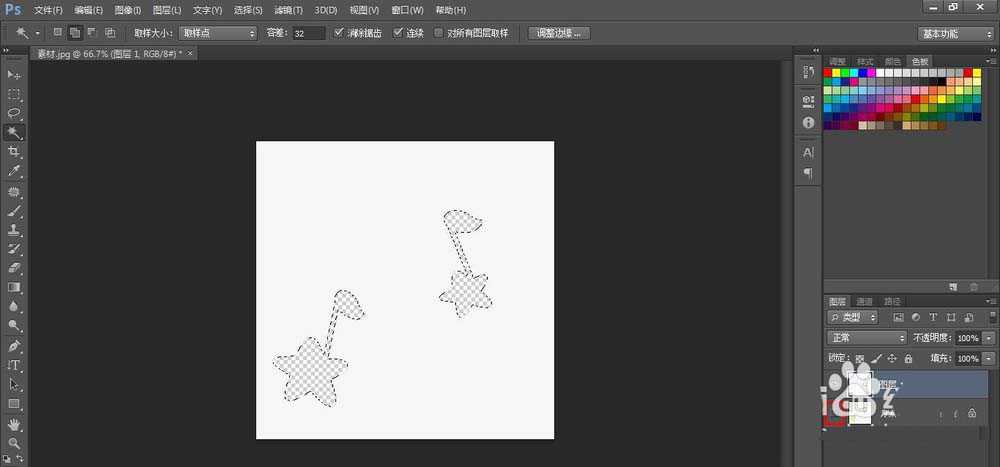Image resolution: width=1000 pixels, height=467 pixels.
Task: Enable 对所有图层取样 checkbox
Action: pyautogui.click(x=437, y=33)
